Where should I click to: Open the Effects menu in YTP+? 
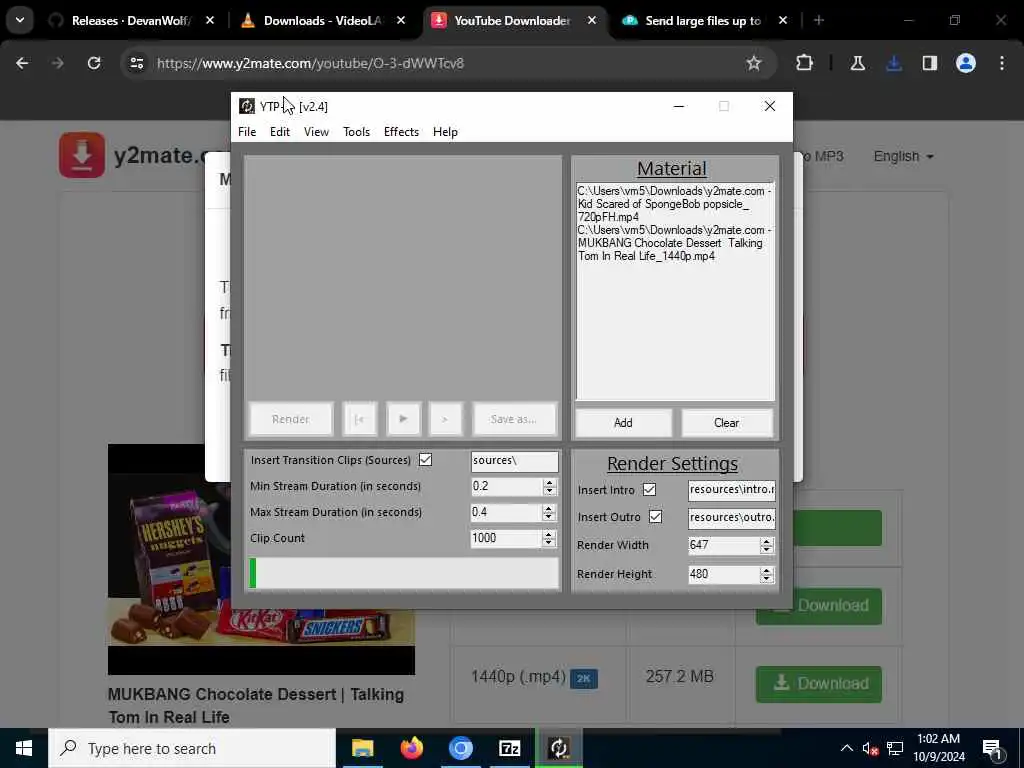pyautogui.click(x=401, y=132)
